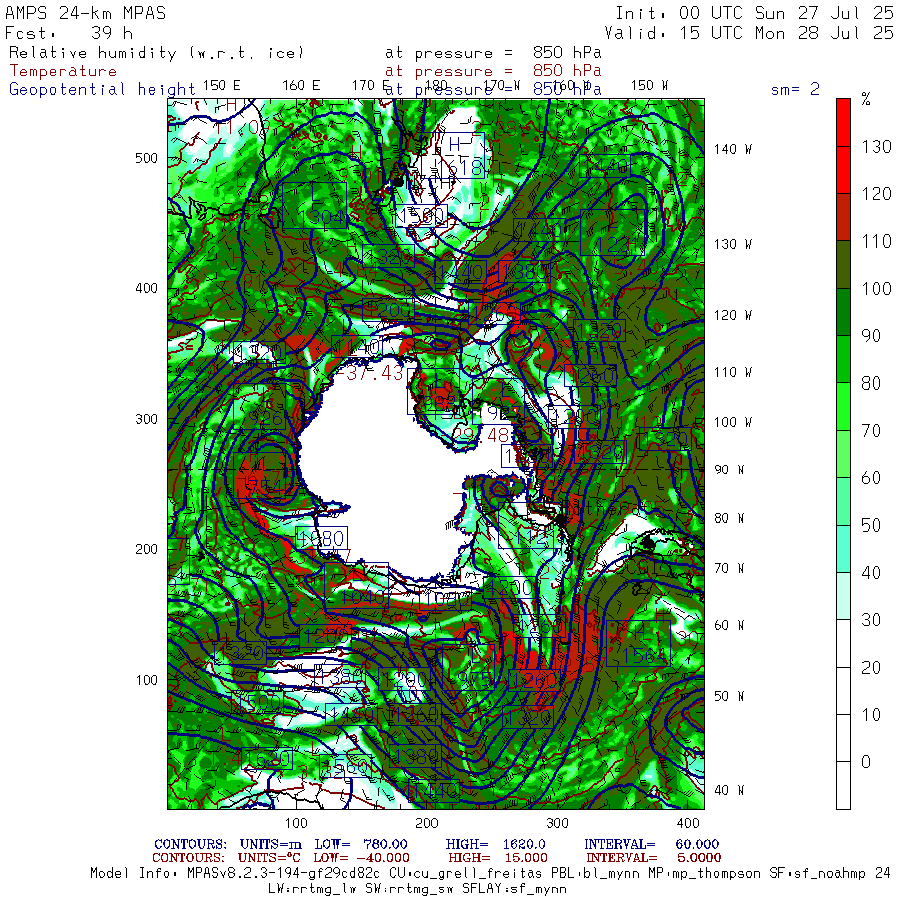Viewport: 900px width, 900px height.
Task: Click the colorbar value label "130"
Action: coord(876,147)
